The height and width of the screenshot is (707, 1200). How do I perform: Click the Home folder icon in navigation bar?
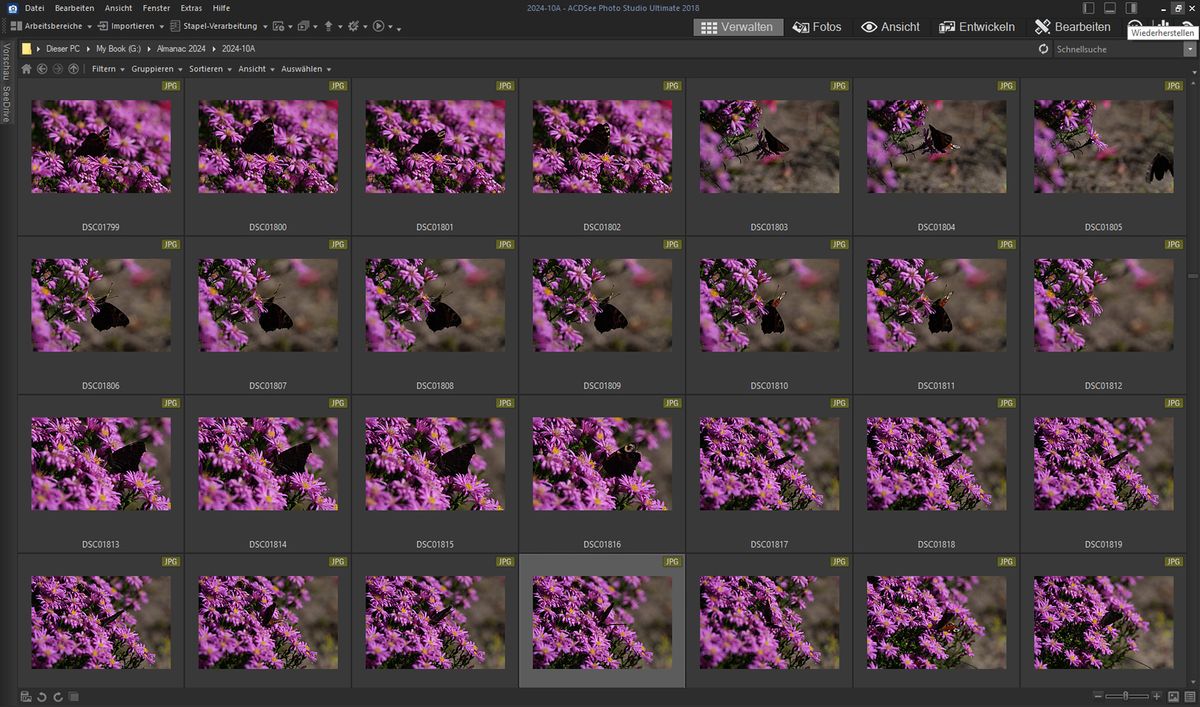[27, 69]
